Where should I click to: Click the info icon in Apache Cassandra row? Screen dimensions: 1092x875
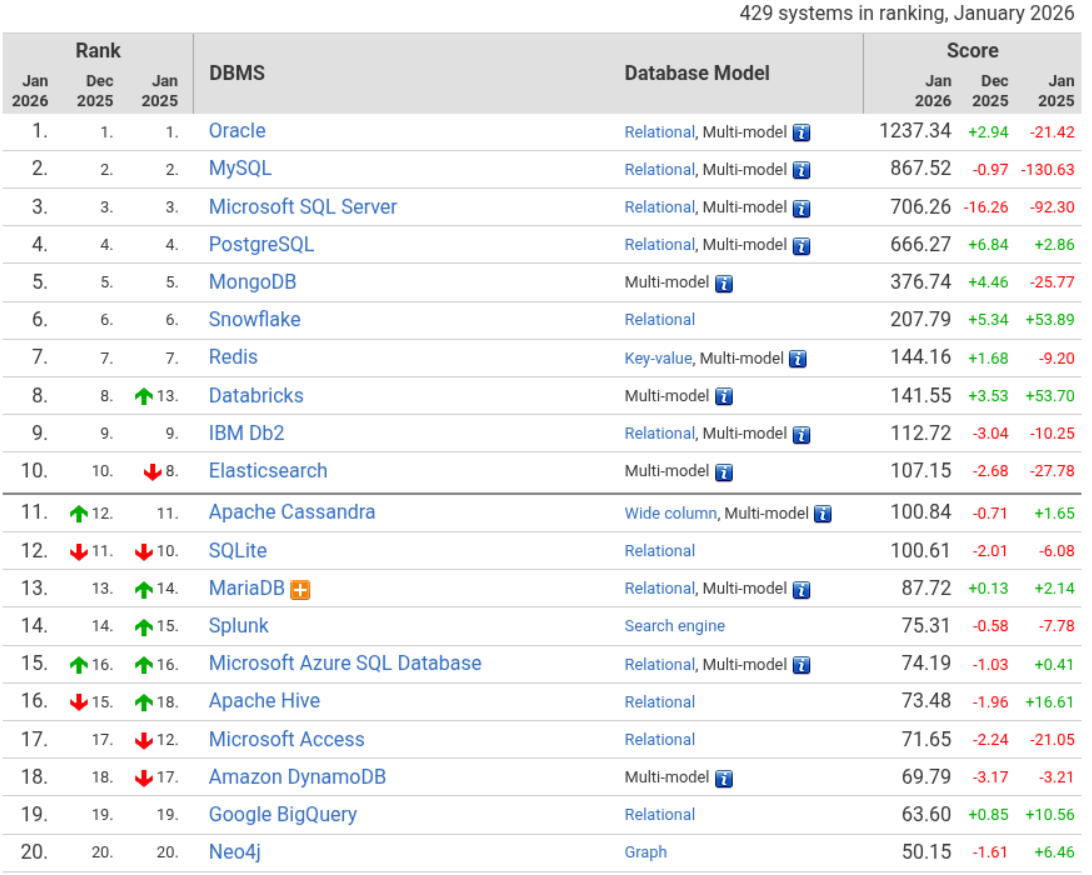point(823,514)
